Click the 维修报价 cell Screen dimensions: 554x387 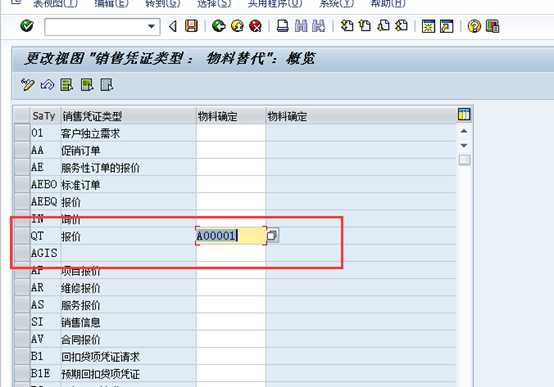[x=128, y=288]
